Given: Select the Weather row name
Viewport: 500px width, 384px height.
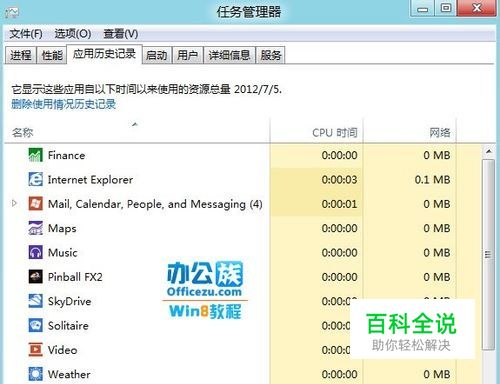Looking at the screenshot, I should (69, 374).
